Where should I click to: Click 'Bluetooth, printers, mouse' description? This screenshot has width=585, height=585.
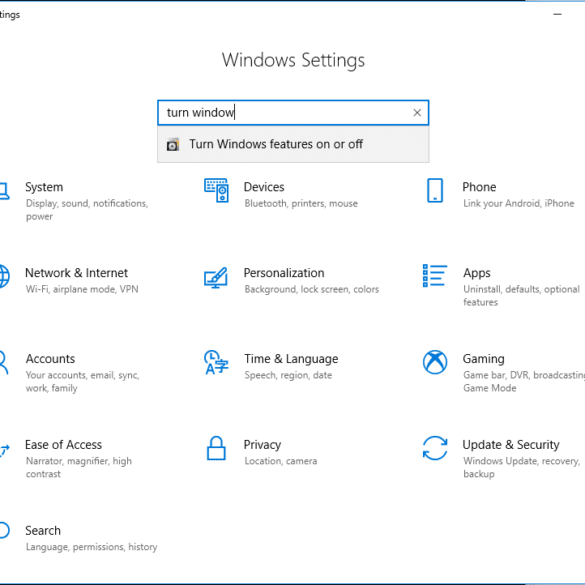pyautogui.click(x=301, y=203)
